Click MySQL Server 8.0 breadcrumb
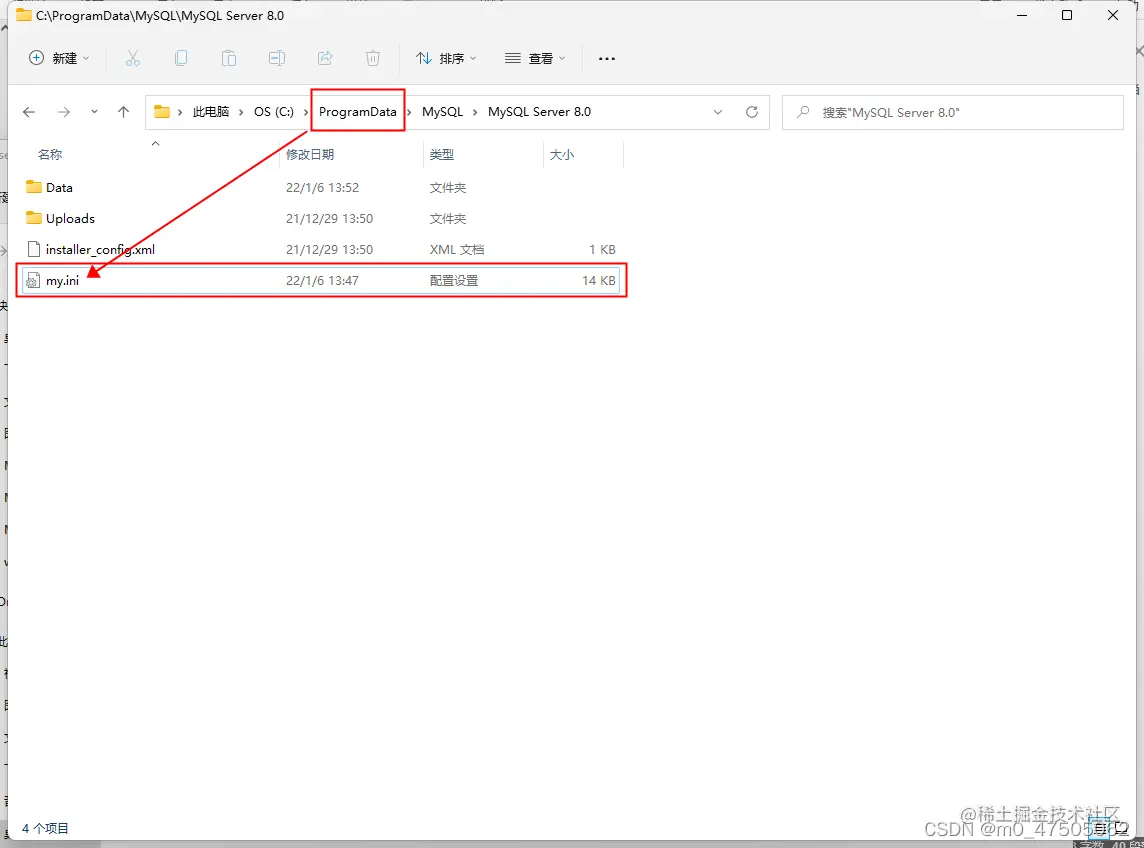The image size is (1144, 848). point(539,112)
